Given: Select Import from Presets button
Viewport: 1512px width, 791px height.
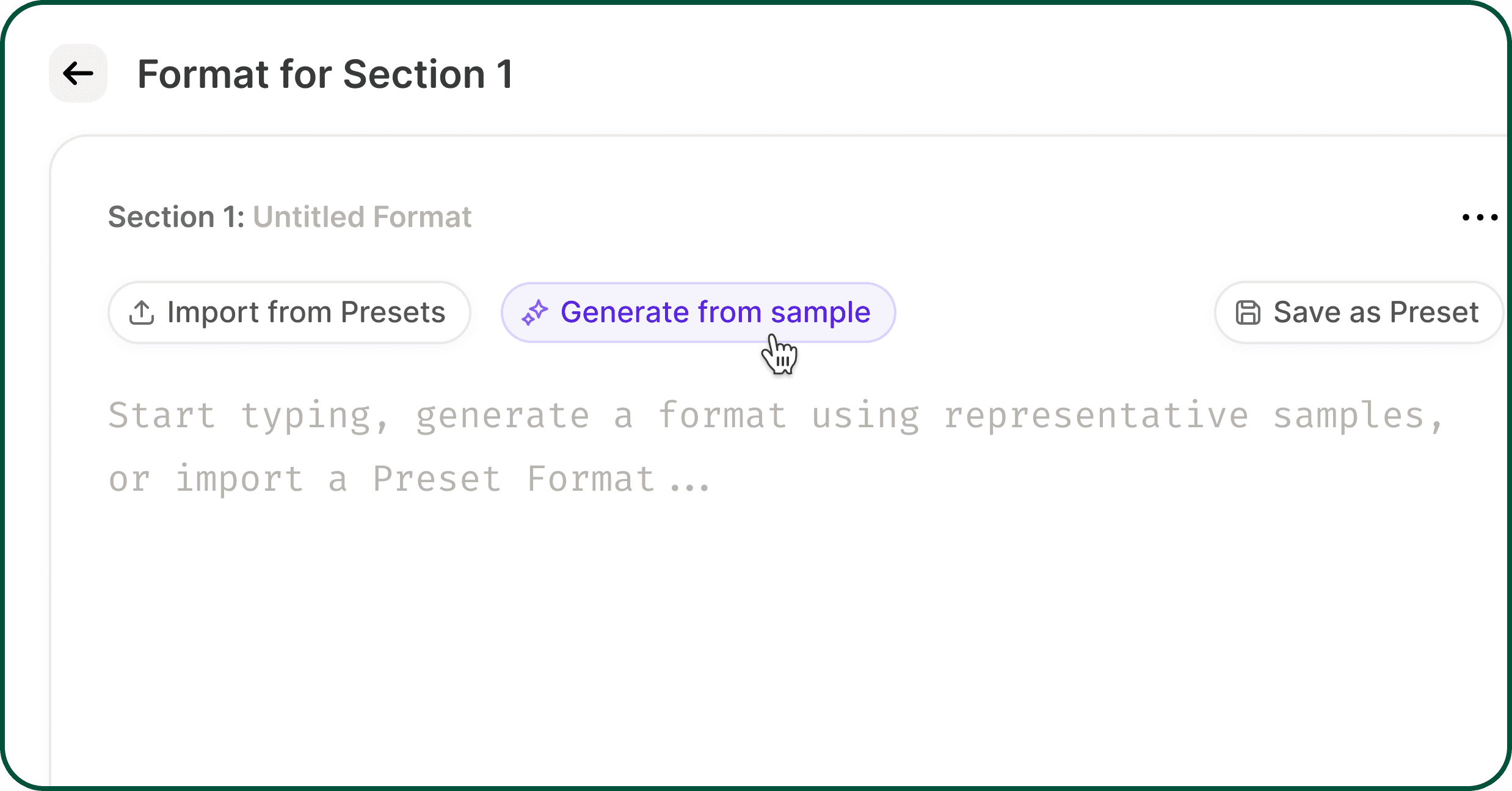Looking at the screenshot, I should pos(289,312).
